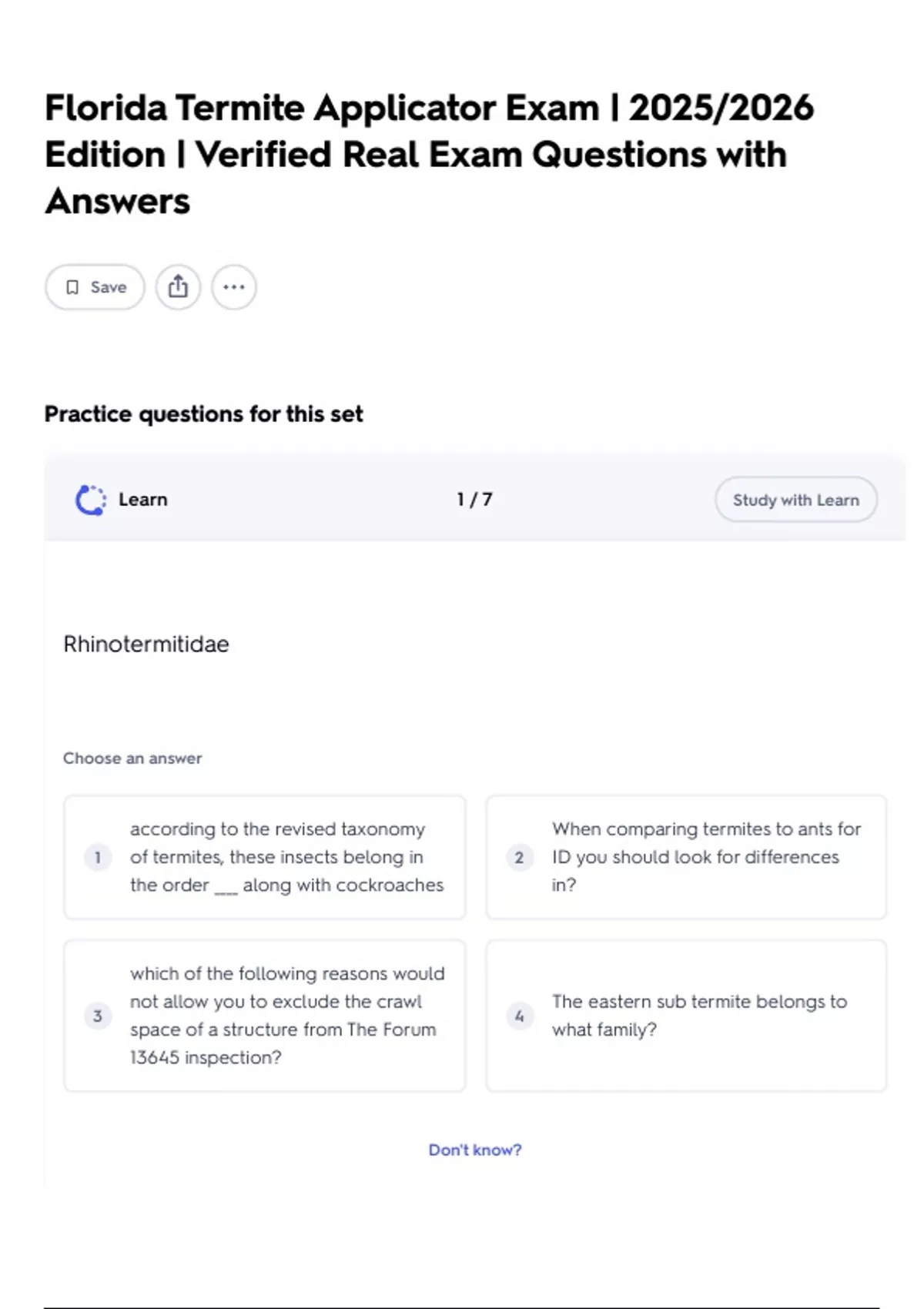924x1309 pixels.
Task: Click the number 1 badge
Action: pyautogui.click(x=98, y=857)
